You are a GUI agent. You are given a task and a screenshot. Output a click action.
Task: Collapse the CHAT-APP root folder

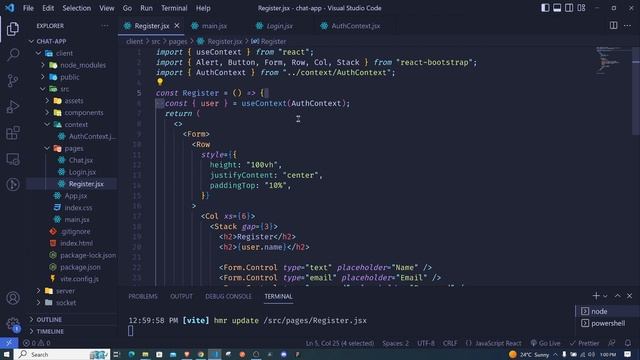point(31,41)
